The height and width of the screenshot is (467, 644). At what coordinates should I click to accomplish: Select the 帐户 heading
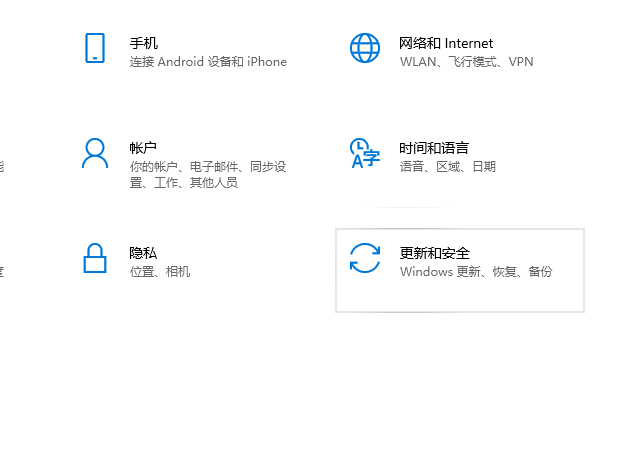[143, 148]
